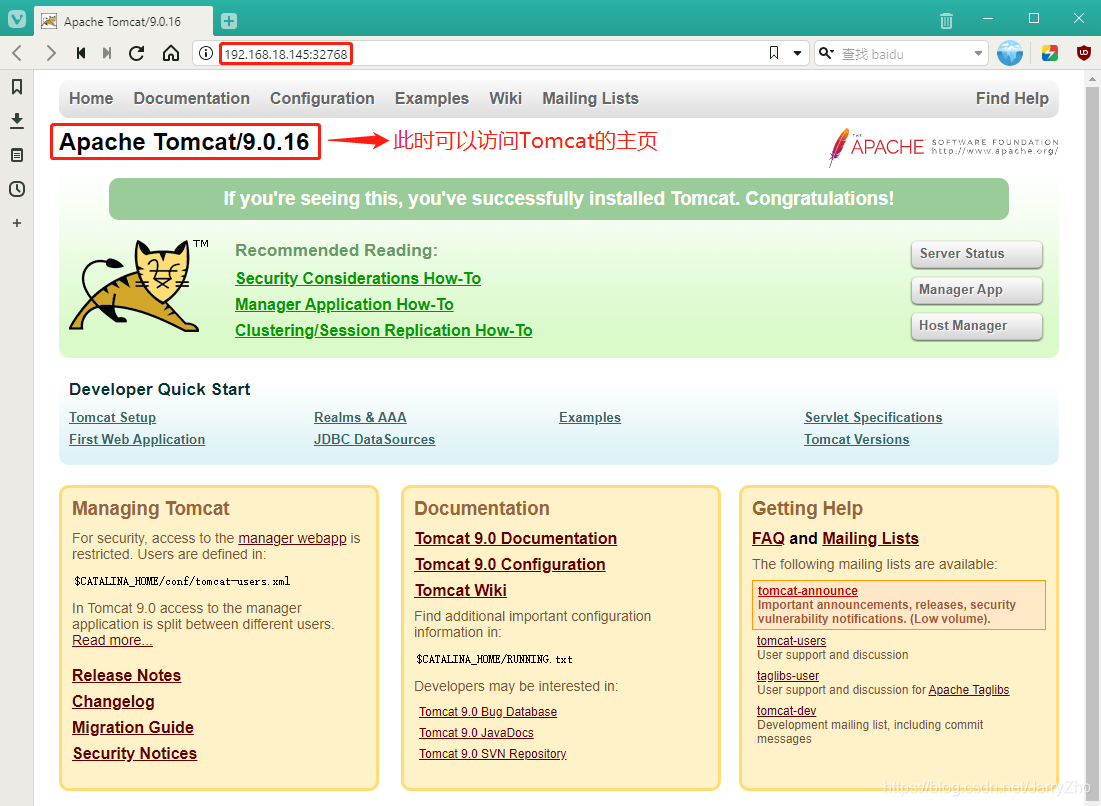Open the Downloads panel in sidebar
This screenshot has height=806, width=1101.
pos(17,121)
